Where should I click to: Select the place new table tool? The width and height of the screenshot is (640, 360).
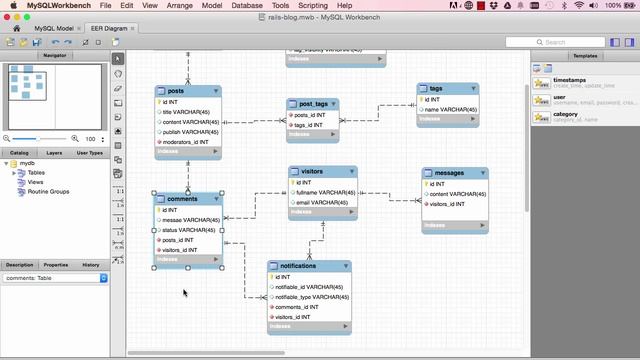118,146
